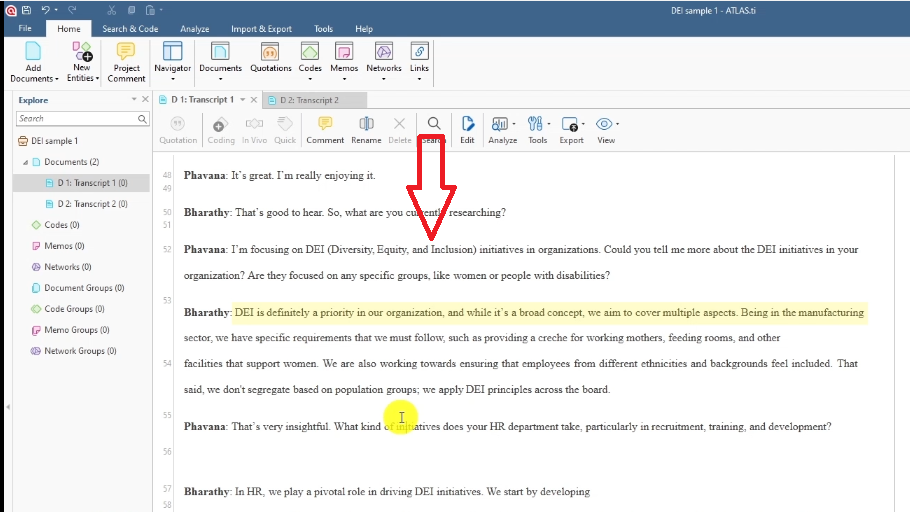Open Explore panel options dropdown
This screenshot has width=910, height=512.
133,99
